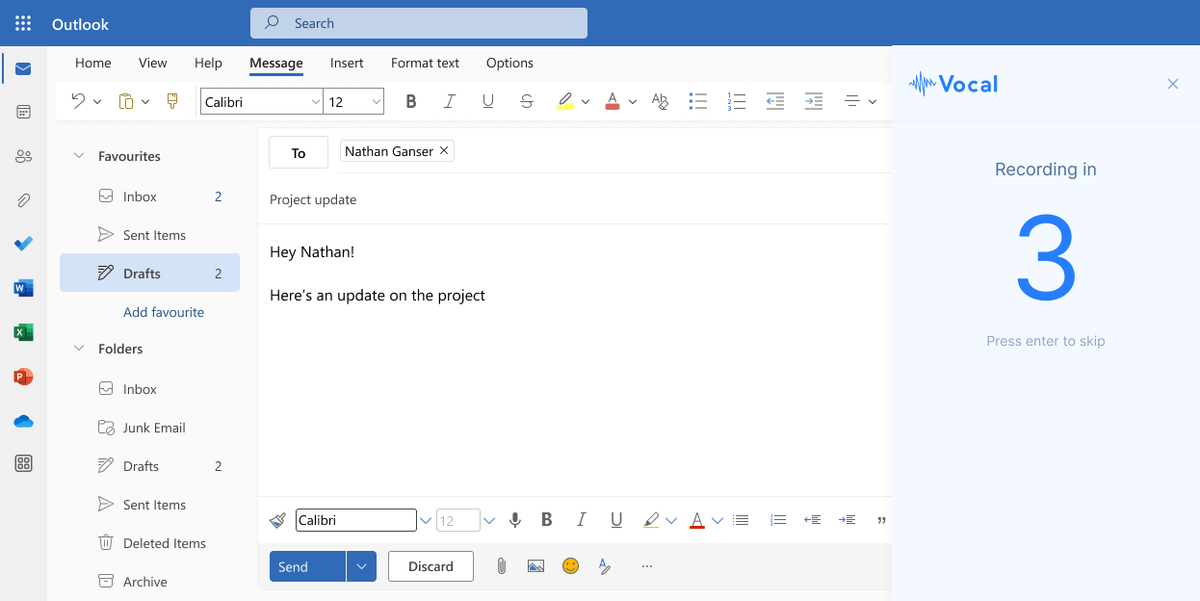Launch the Excel app from the sidebar
The image size is (1200, 601).
click(23, 333)
